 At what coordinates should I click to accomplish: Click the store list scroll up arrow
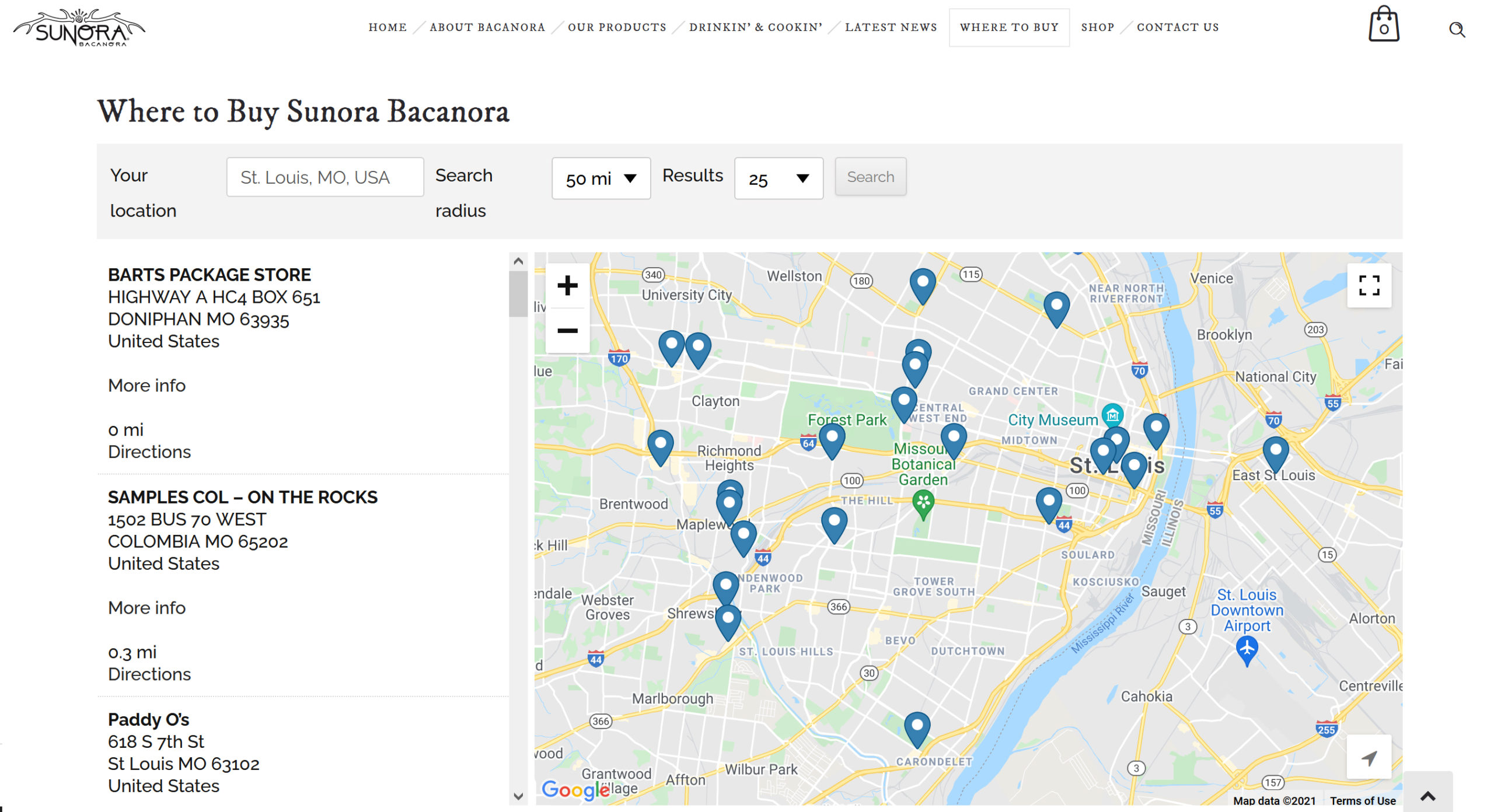[x=518, y=261]
